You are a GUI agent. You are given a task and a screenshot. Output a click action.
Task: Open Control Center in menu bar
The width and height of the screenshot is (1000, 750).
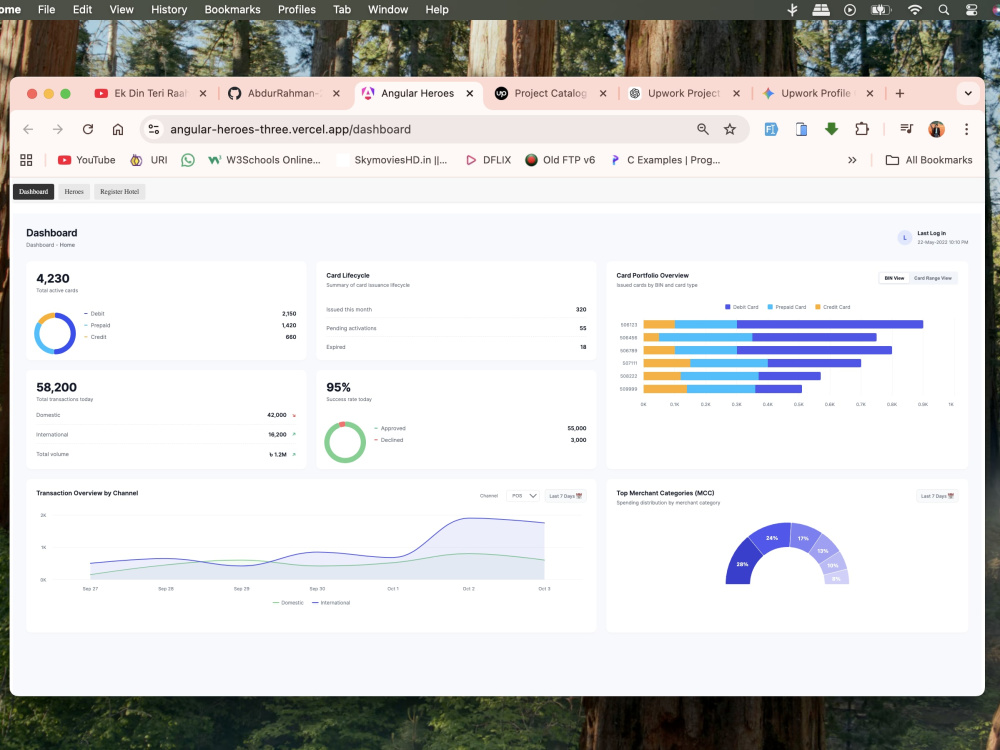971,10
